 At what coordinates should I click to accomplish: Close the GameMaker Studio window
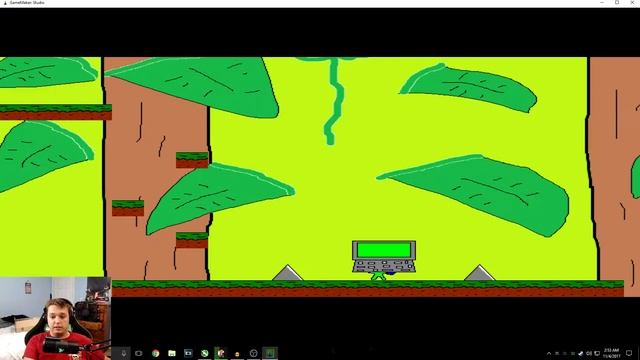point(632,2)
